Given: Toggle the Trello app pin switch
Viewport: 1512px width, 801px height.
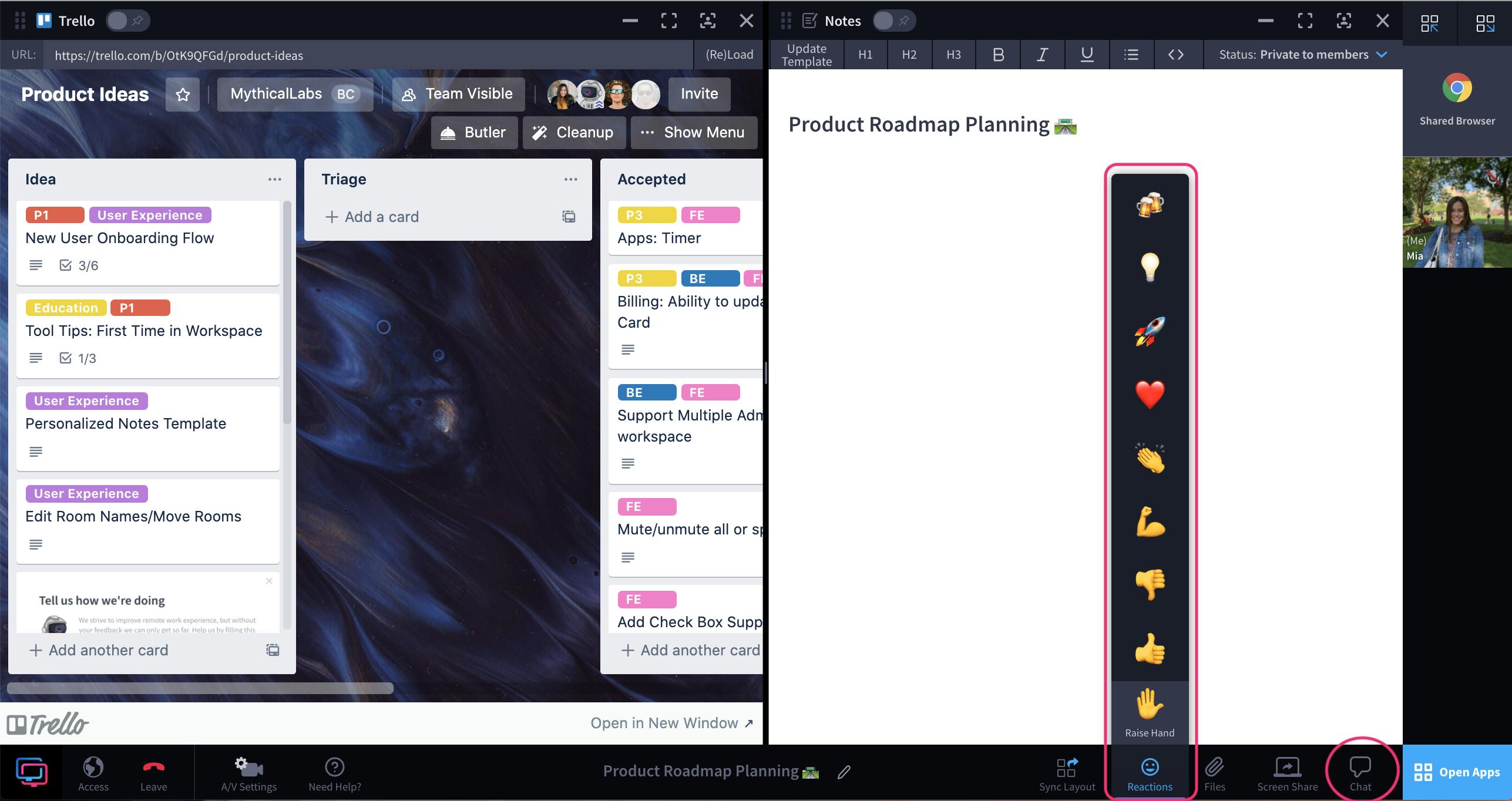Looking at the screenshot, I should [127, 21].
